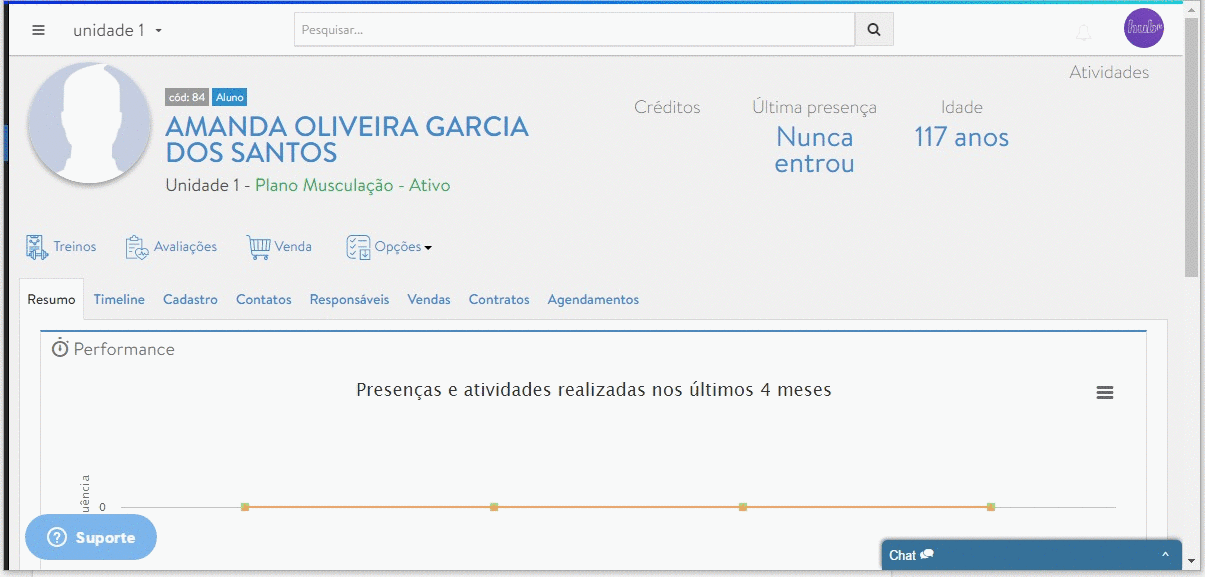Open the Venda shopping cart icon

257,245
